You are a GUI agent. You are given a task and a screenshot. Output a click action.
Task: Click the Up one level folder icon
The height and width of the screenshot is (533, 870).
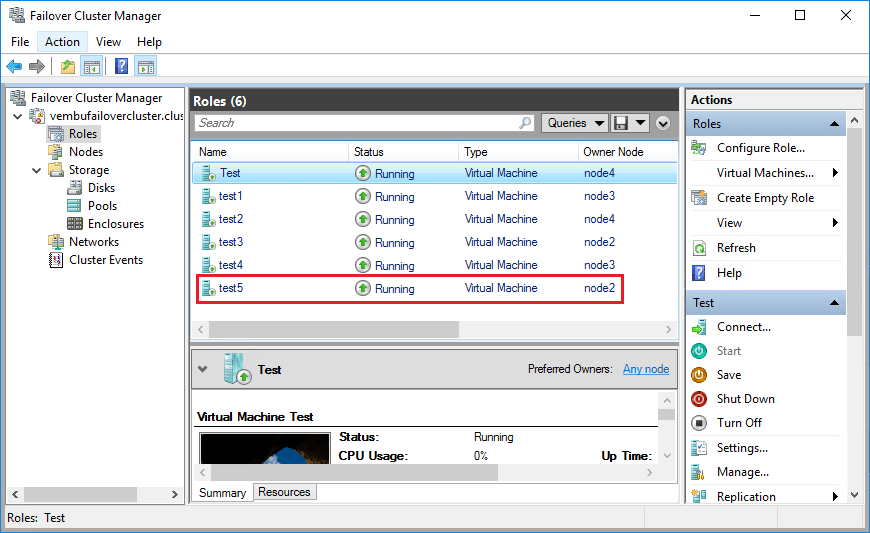click(x=68, y=67)
